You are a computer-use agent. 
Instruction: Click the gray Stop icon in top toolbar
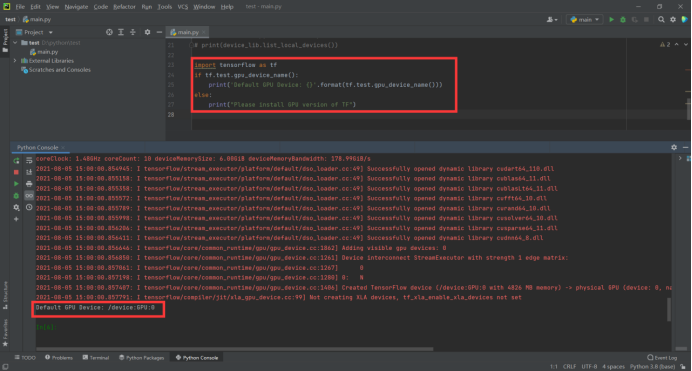click(646, 19)
